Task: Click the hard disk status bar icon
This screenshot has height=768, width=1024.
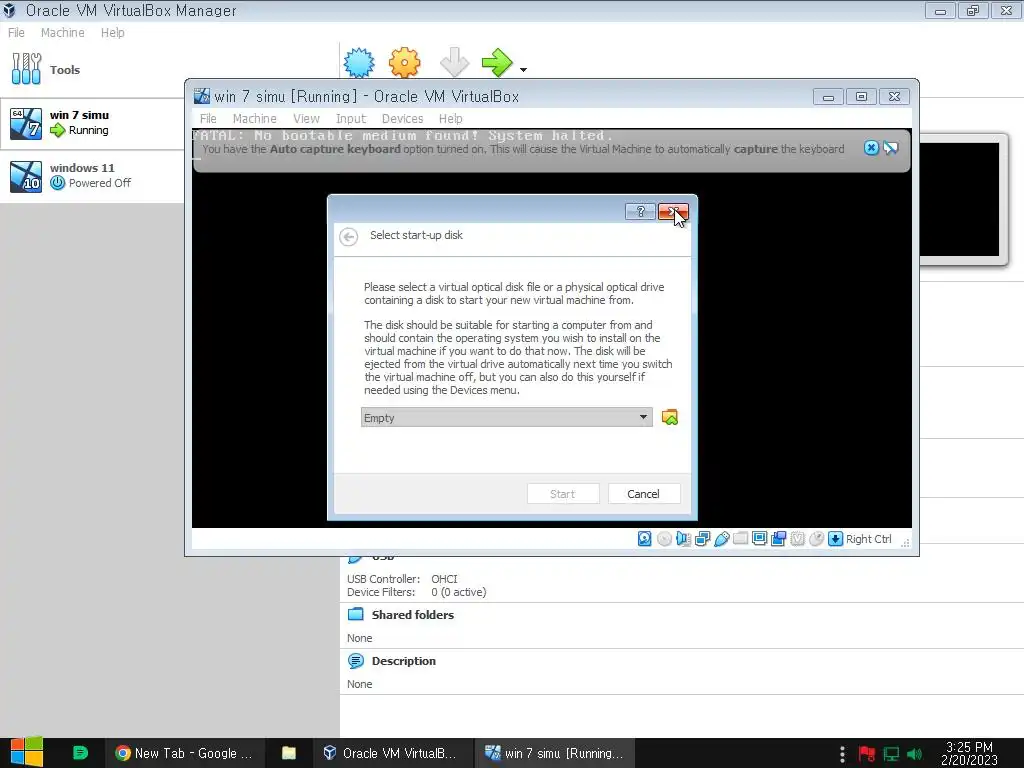Action: pyautogui.click(x=645, y=539)
